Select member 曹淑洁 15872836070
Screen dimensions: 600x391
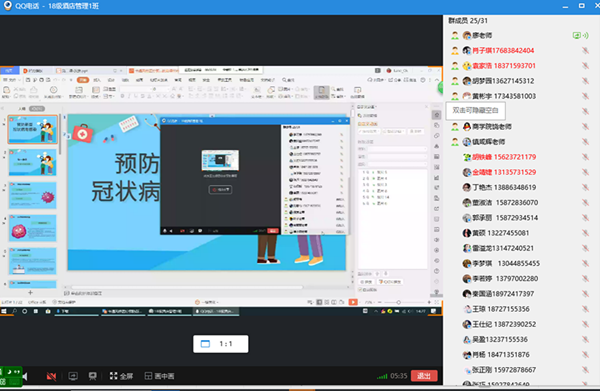click(x=501, y=202)
